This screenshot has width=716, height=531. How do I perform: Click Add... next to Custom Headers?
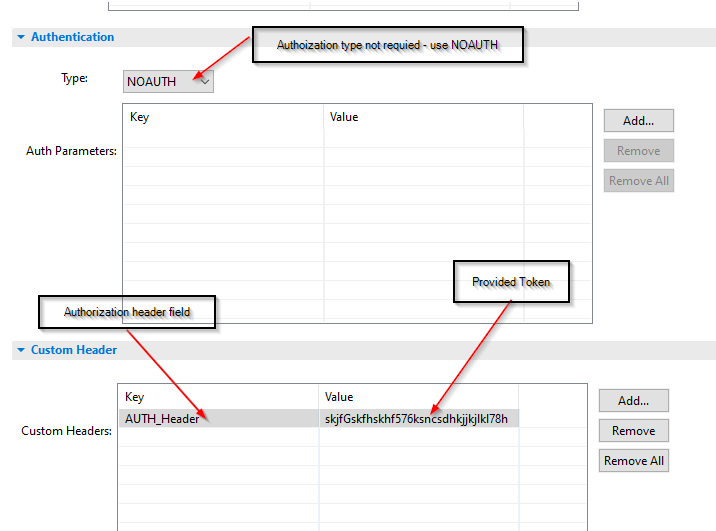633,401
